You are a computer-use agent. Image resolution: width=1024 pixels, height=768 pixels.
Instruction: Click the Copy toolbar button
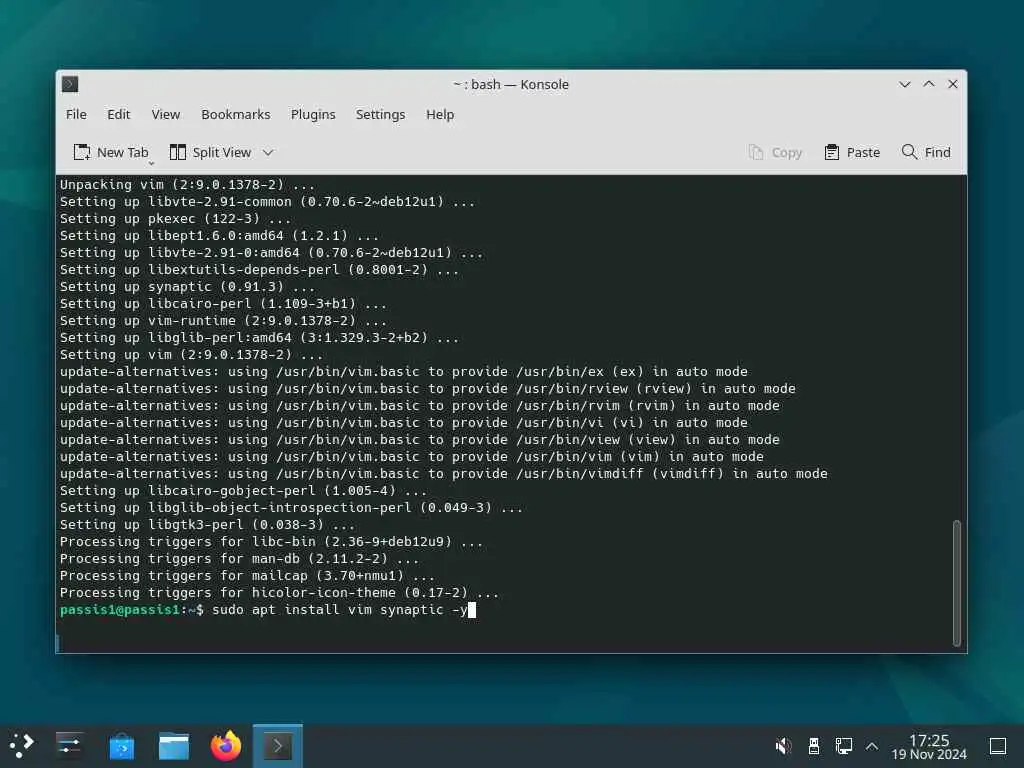(775, 152)
